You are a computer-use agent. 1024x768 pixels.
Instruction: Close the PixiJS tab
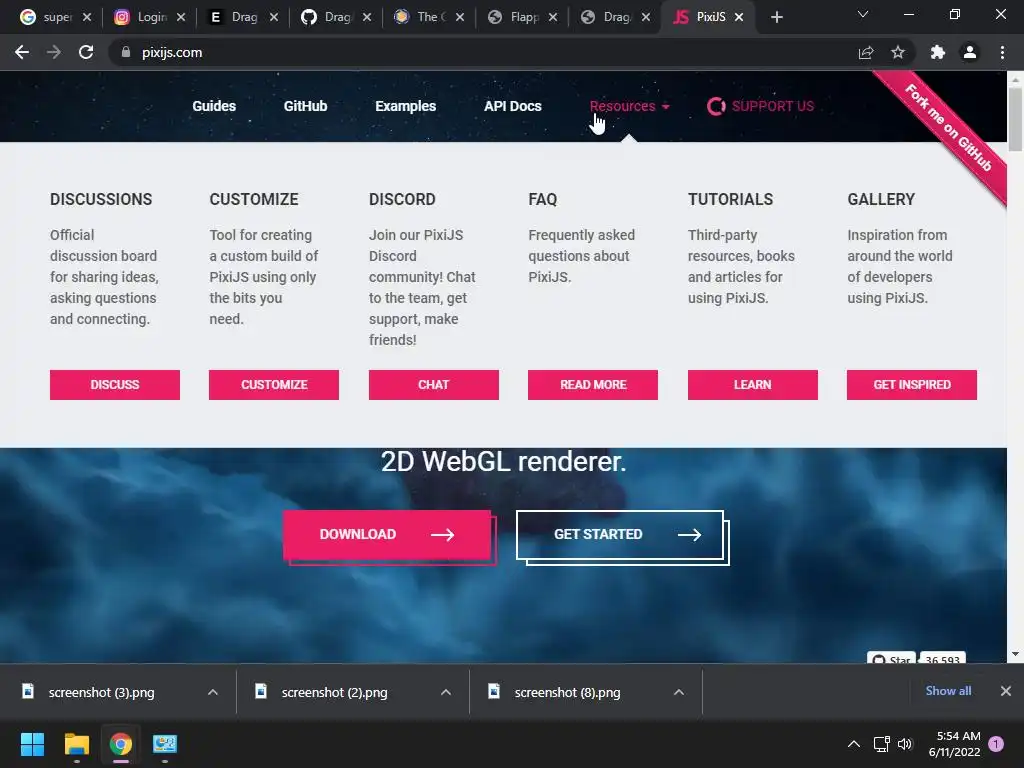(x=739, y=17)
